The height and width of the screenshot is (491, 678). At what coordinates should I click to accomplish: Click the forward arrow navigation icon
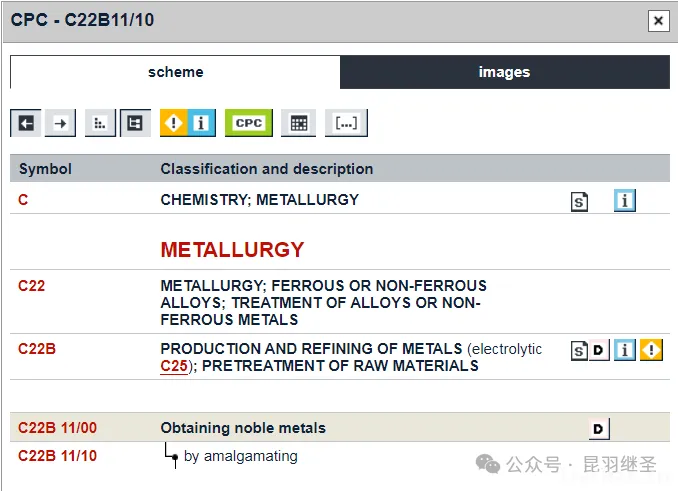pyautogui.click(x=61, y=123)
